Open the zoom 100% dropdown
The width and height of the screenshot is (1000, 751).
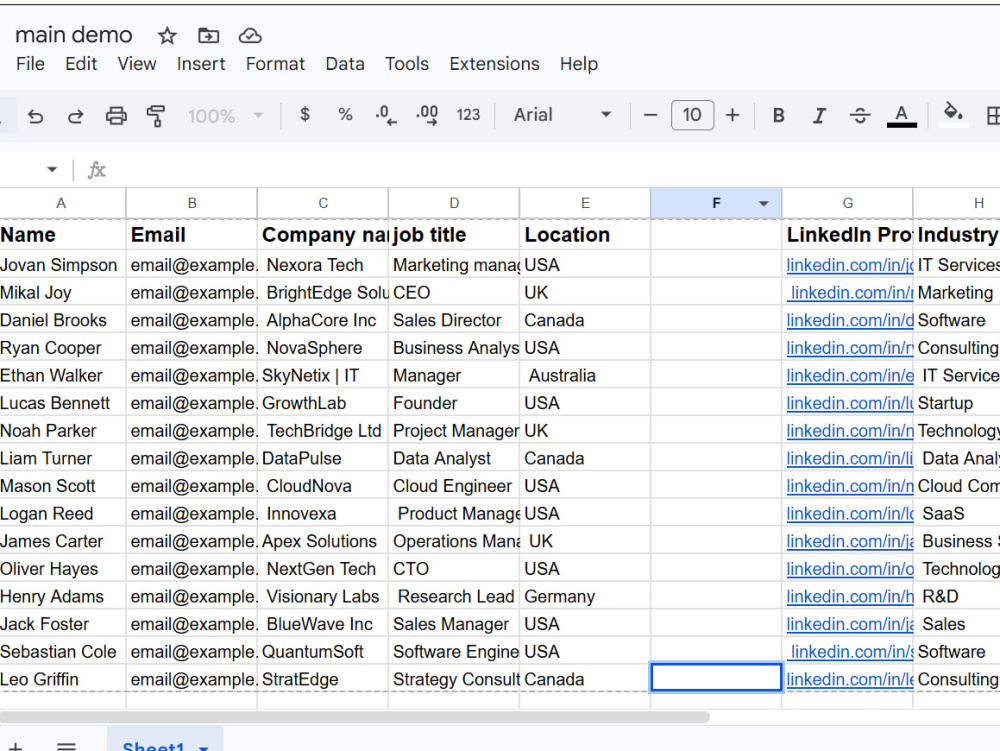[x=225, y=116]
